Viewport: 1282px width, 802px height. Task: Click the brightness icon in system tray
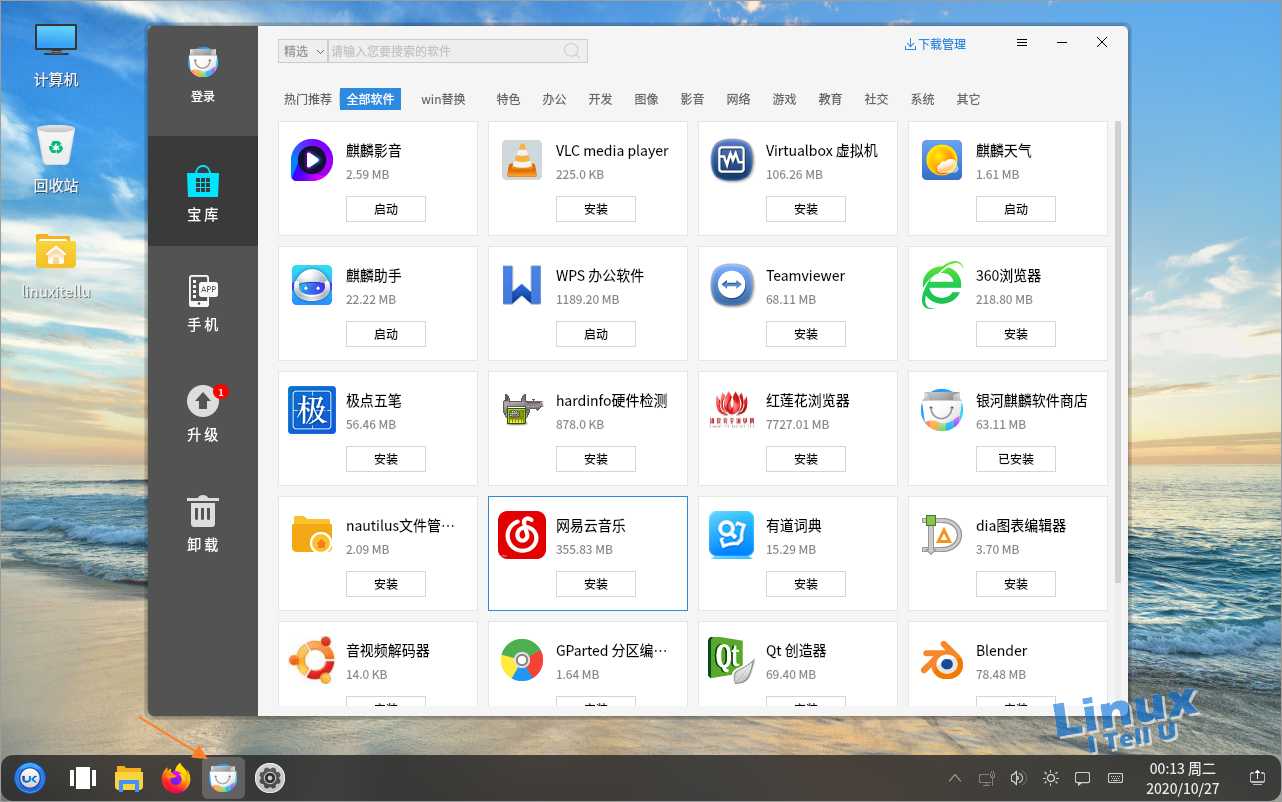[x=1050, y=778]
